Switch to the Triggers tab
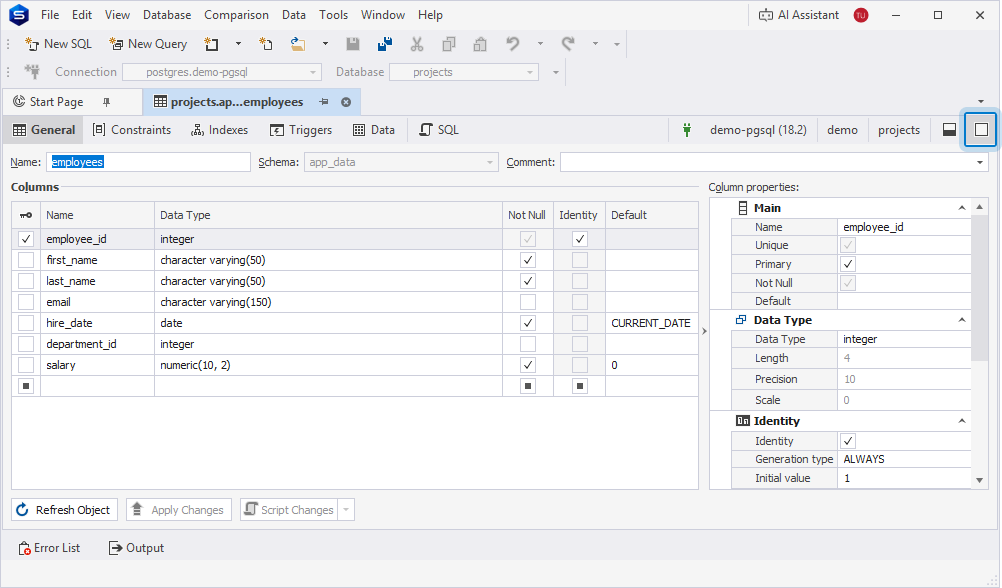 [x=300, y=130]
